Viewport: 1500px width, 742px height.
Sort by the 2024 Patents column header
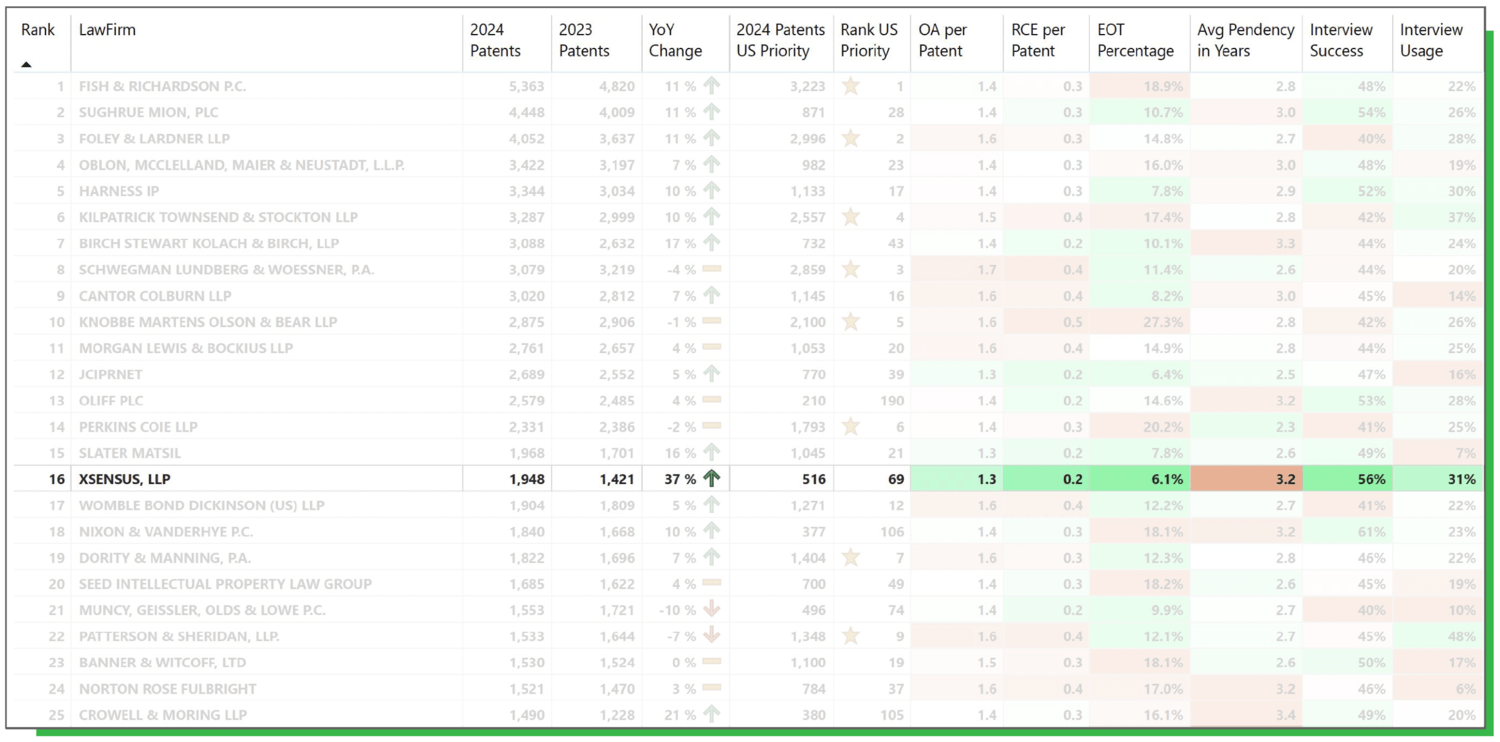pyautogui.click(x=495, y=40)
